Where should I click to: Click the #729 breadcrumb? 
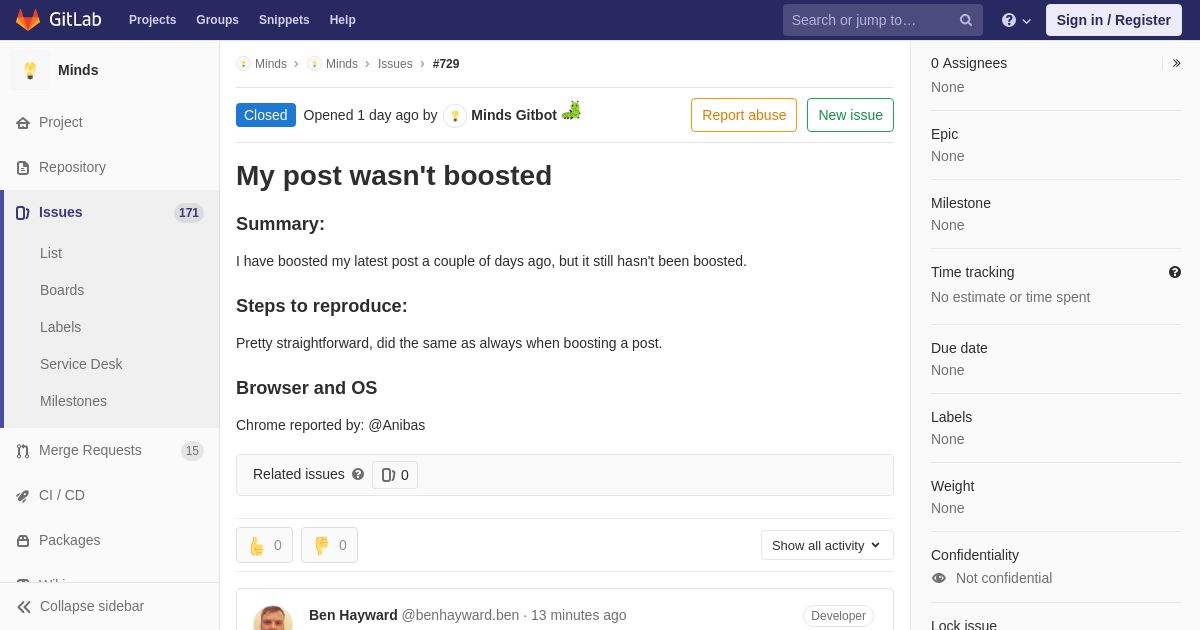pyautogui.click(x=446, y=64)
